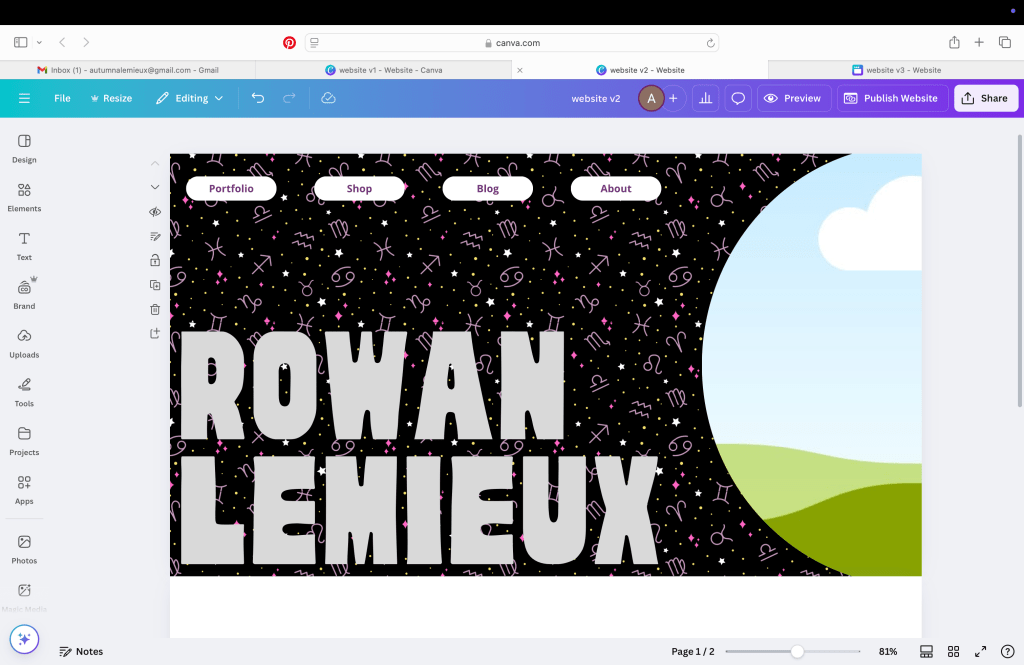Toggle the page lock icon
The height and width of the screenshot is (665, 1024).
tap(155, 260)
